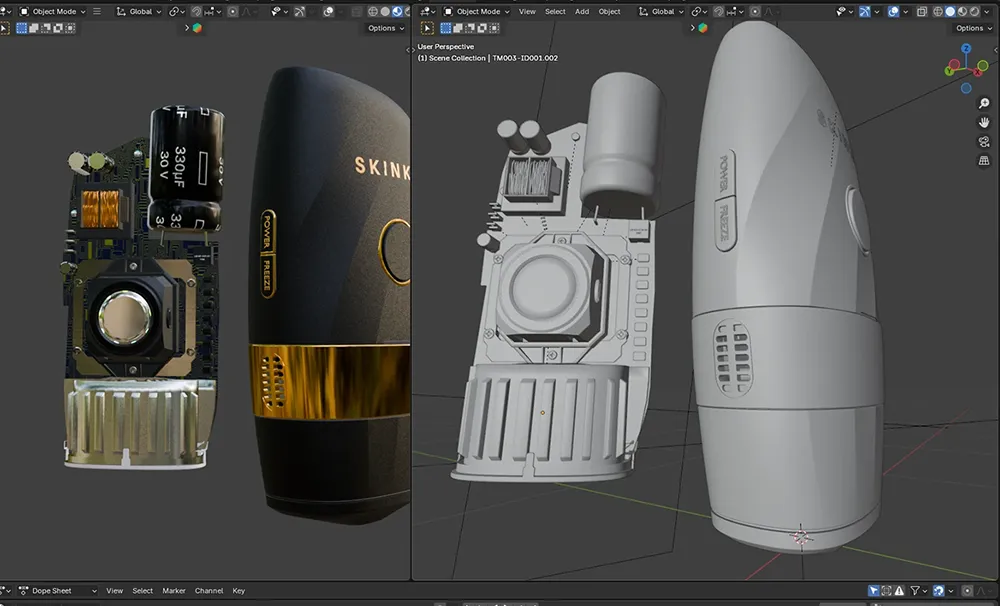The image size is (1000, 606).
Task: Toggle overlays in right viewport
Action: click(894, 11)
